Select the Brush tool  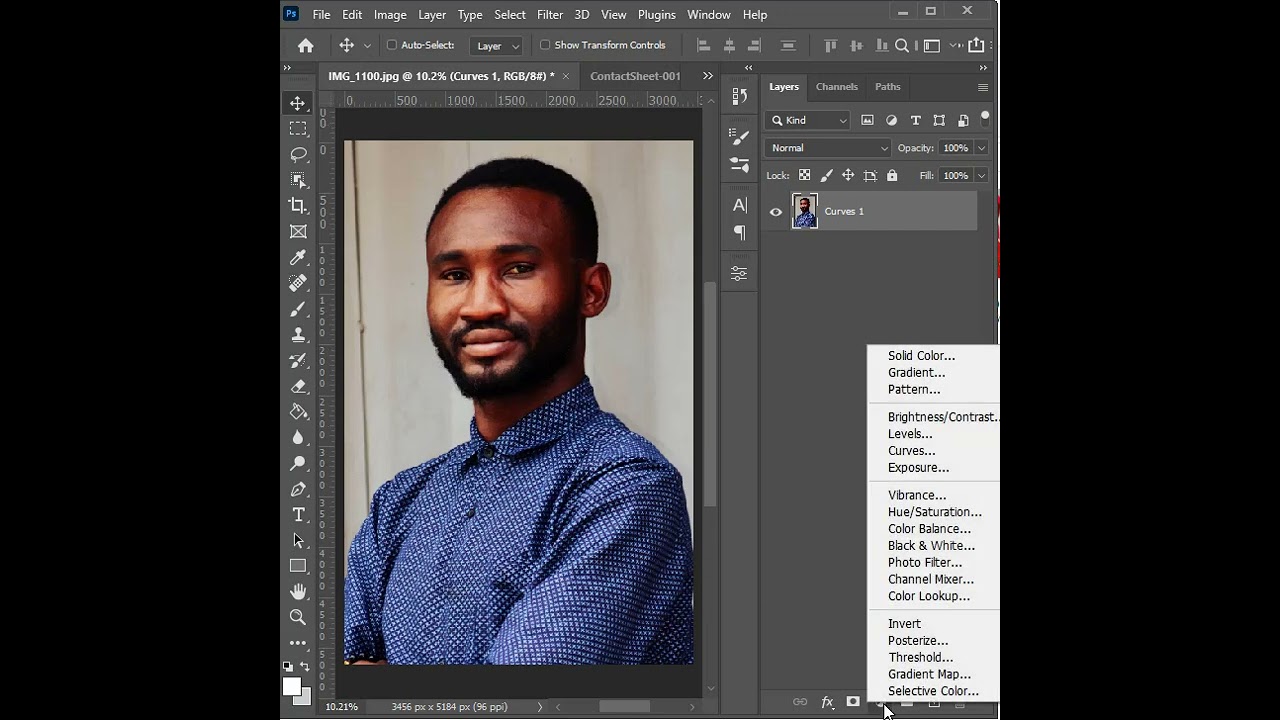[x=298, y=309]
